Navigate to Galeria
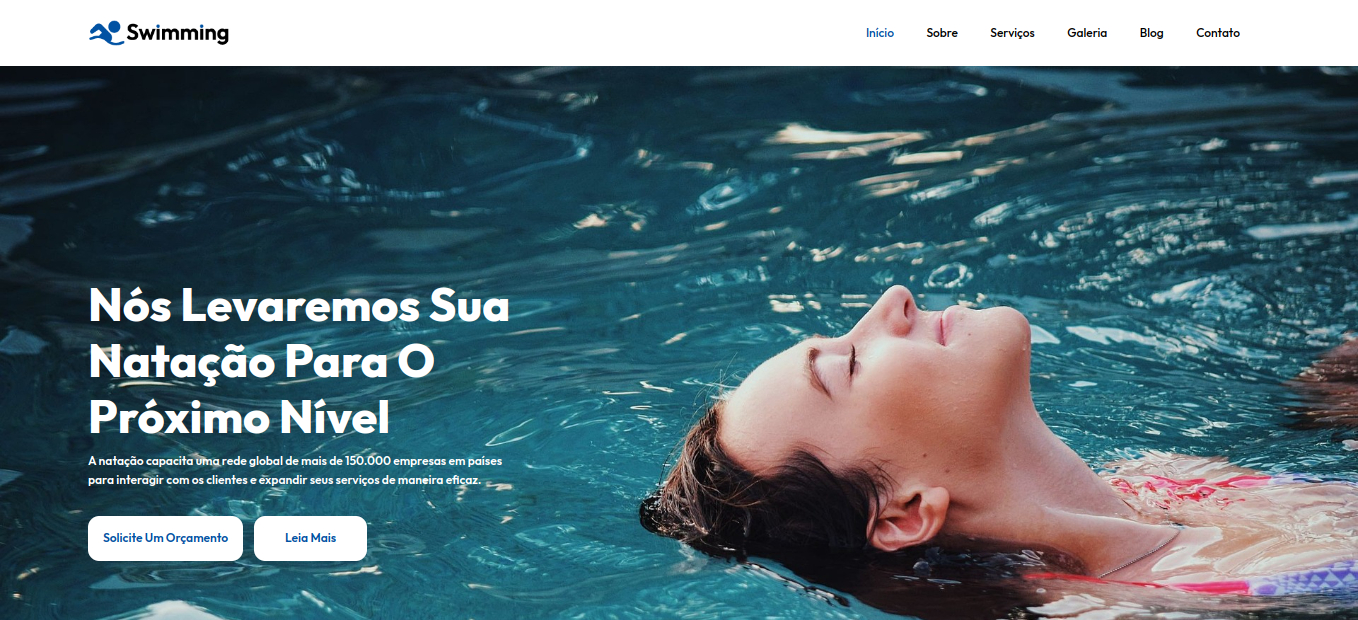 coord(1087,33)
